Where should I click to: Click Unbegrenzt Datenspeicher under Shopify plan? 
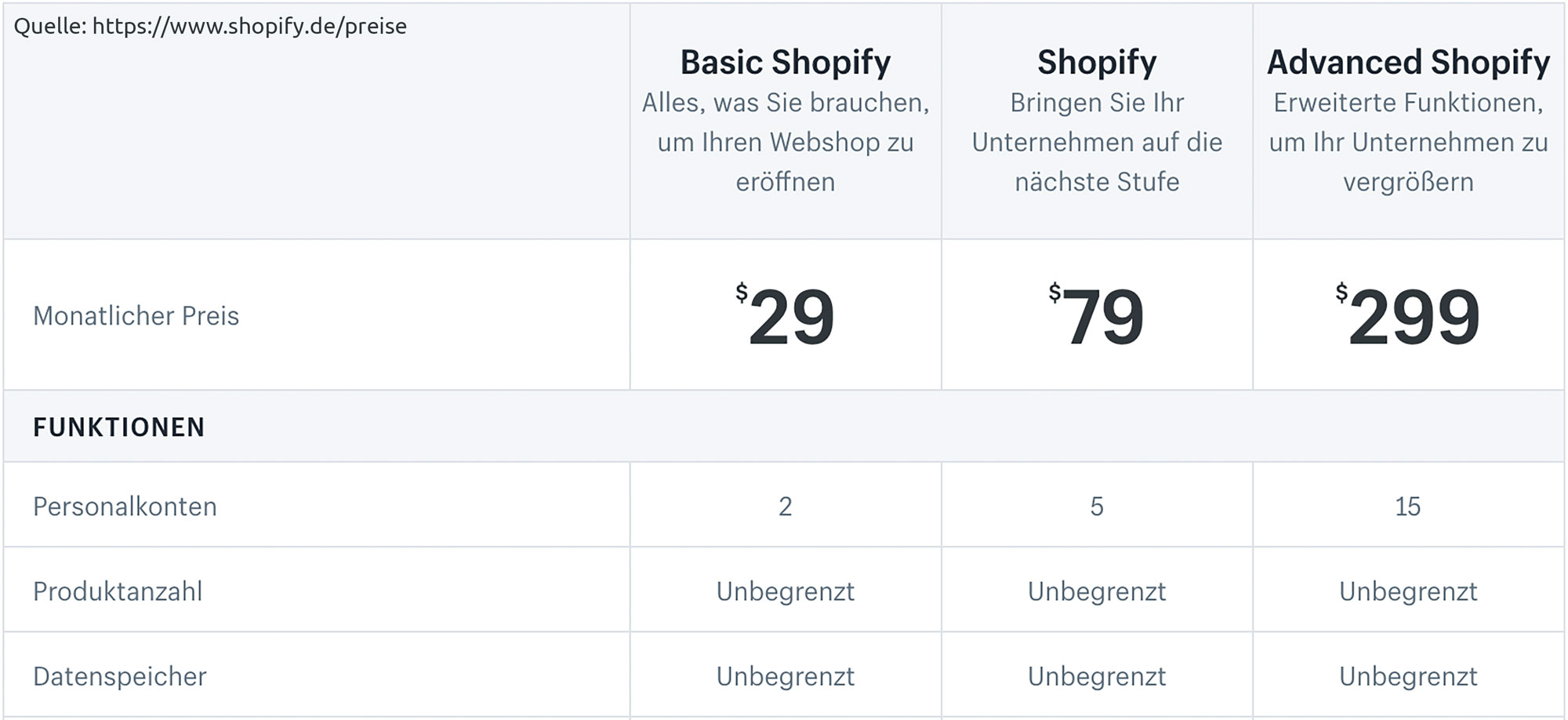pos(1097,676)
